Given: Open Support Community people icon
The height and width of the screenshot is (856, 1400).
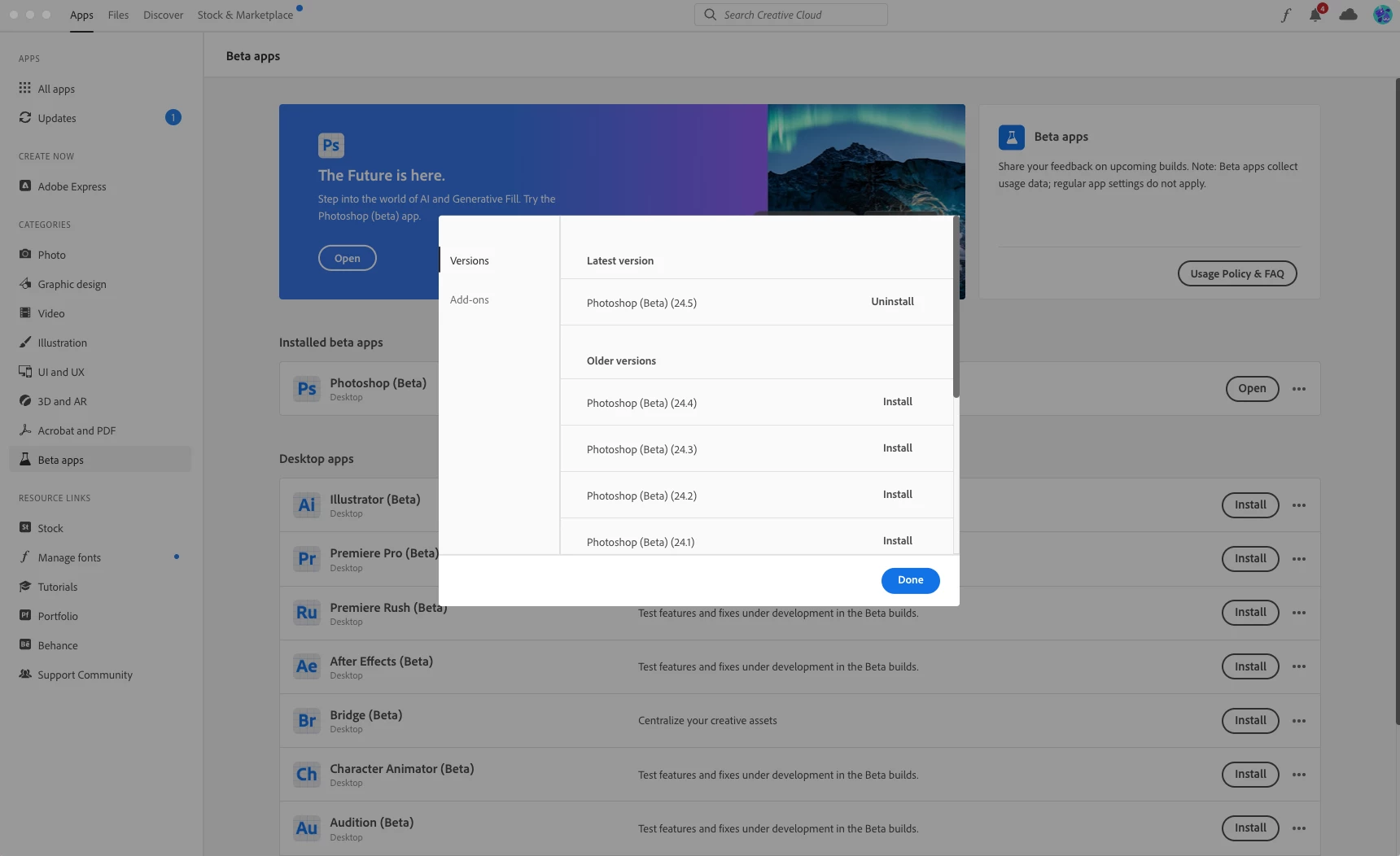Looking at the screenshot, I should (25, 674).
